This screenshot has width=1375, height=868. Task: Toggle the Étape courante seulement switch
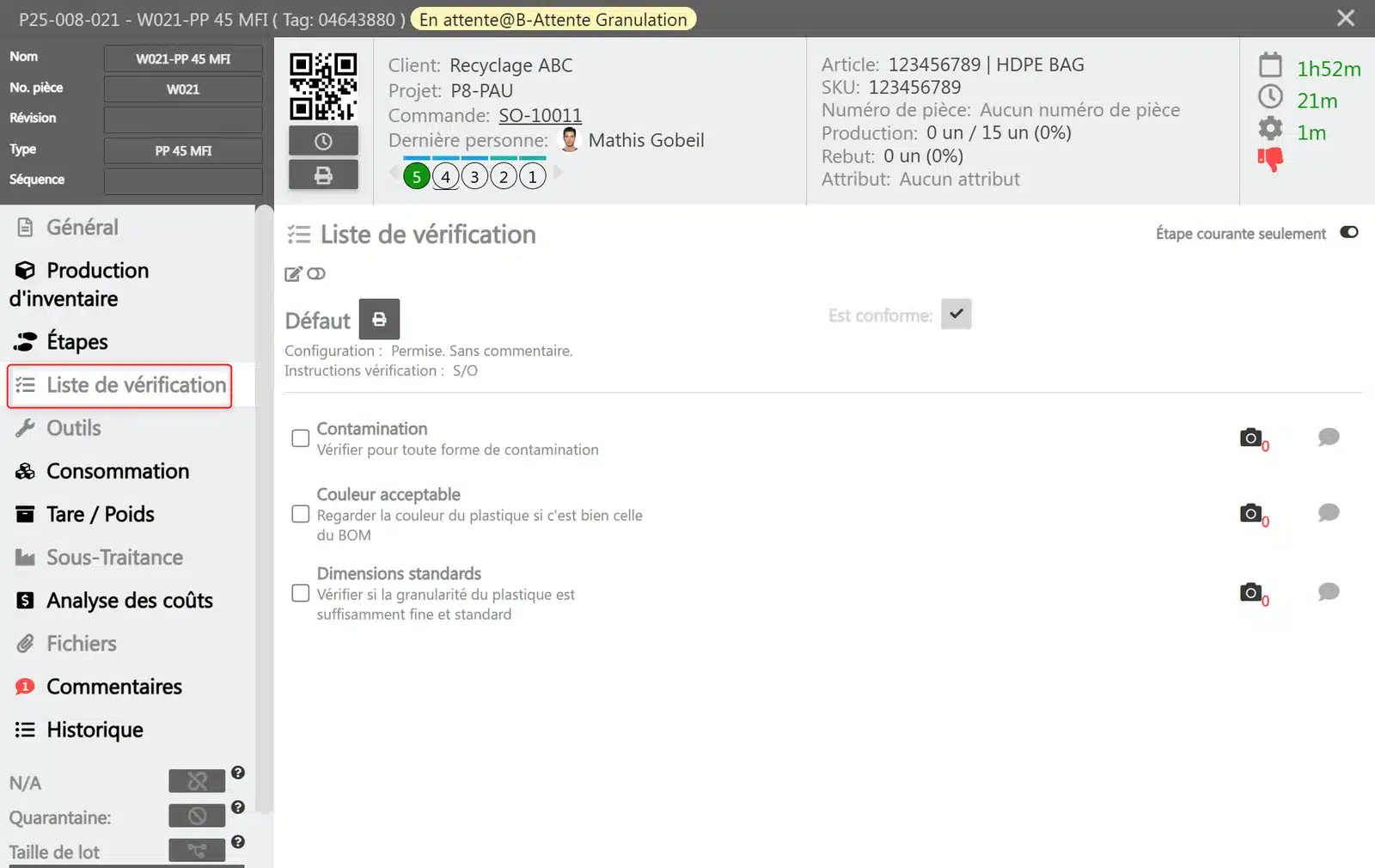(x=1349, y=232)
